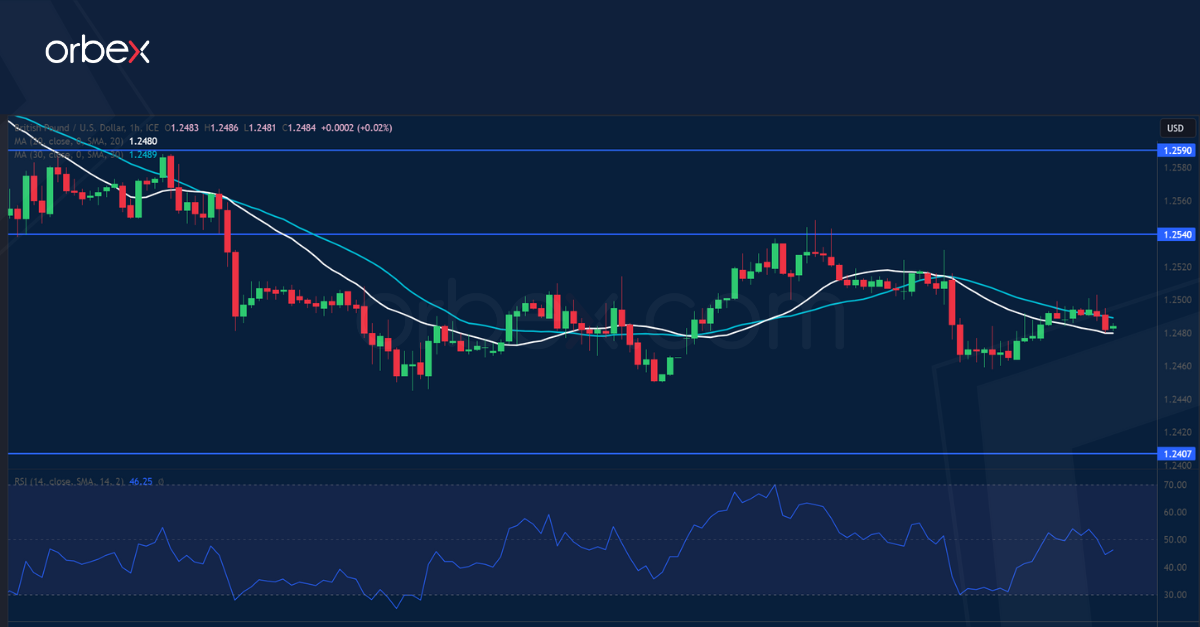Screen dimensions: 1200x627
Task: Click the RSI 50.00 axis label
Action: point(1175,540)
